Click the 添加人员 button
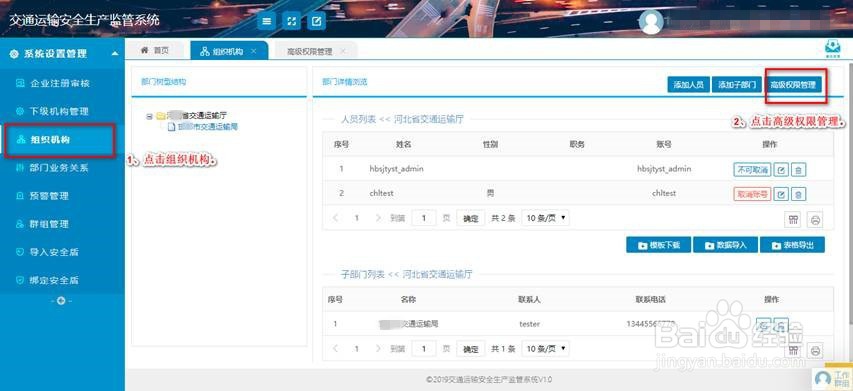 (x=688, y=85)
